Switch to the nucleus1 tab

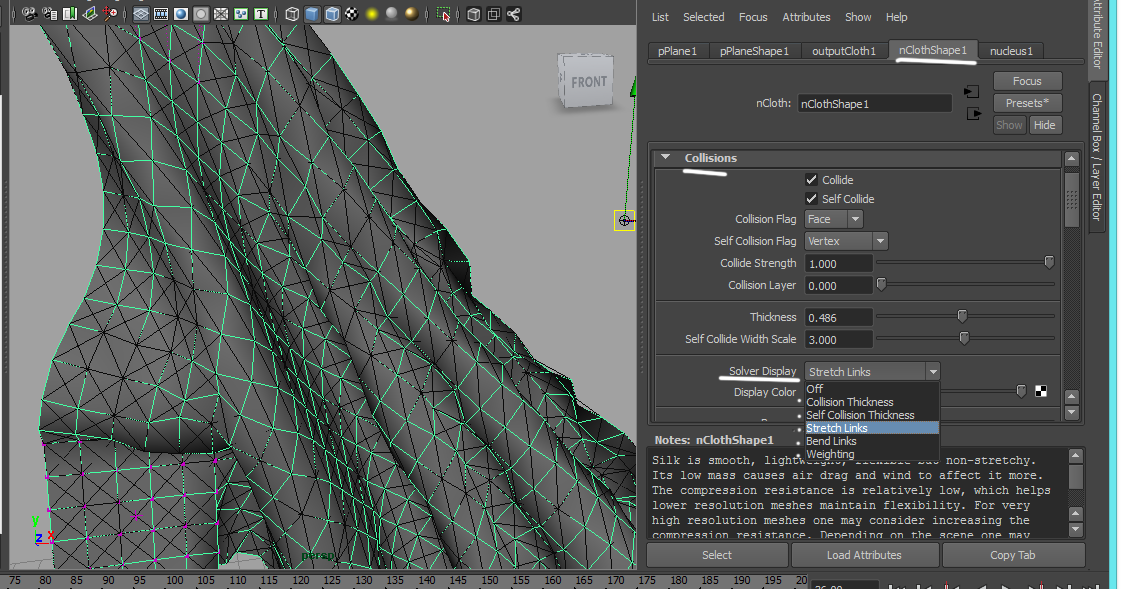1012,50
